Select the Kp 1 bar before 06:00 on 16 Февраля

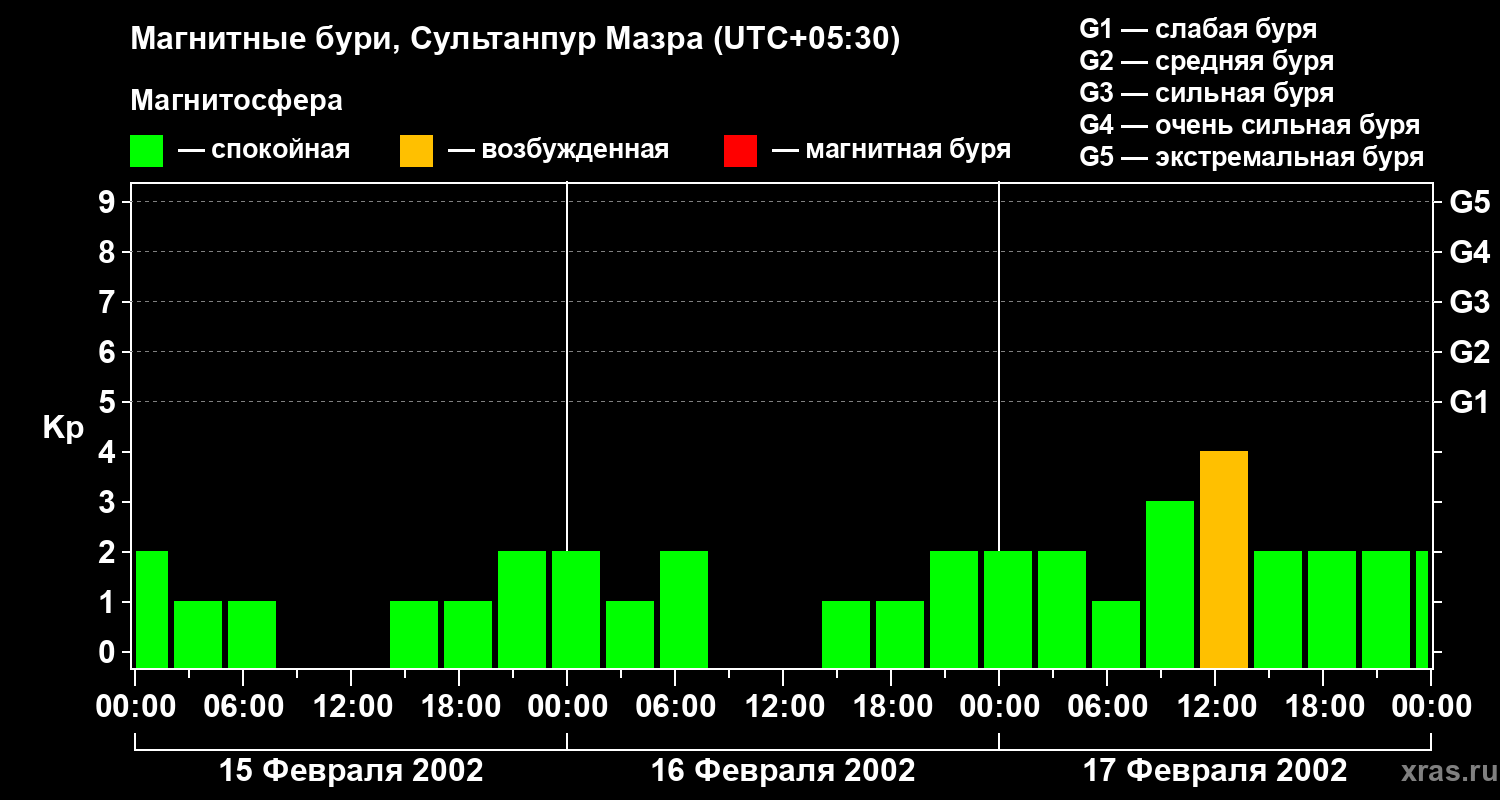[x=630, y=635]
